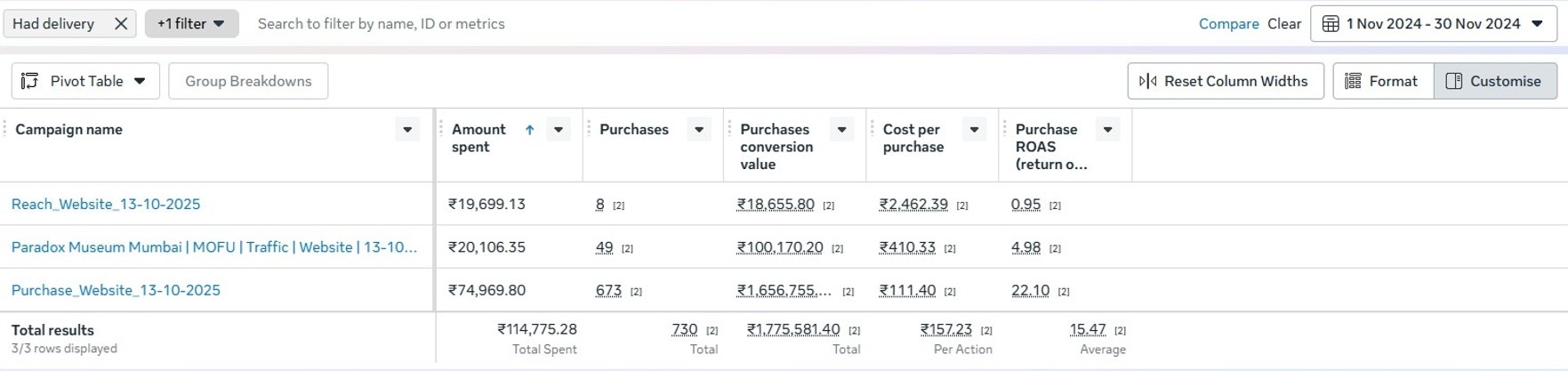
Task: Open the +1 filter dropdown
Action: [x=191, y=24]
